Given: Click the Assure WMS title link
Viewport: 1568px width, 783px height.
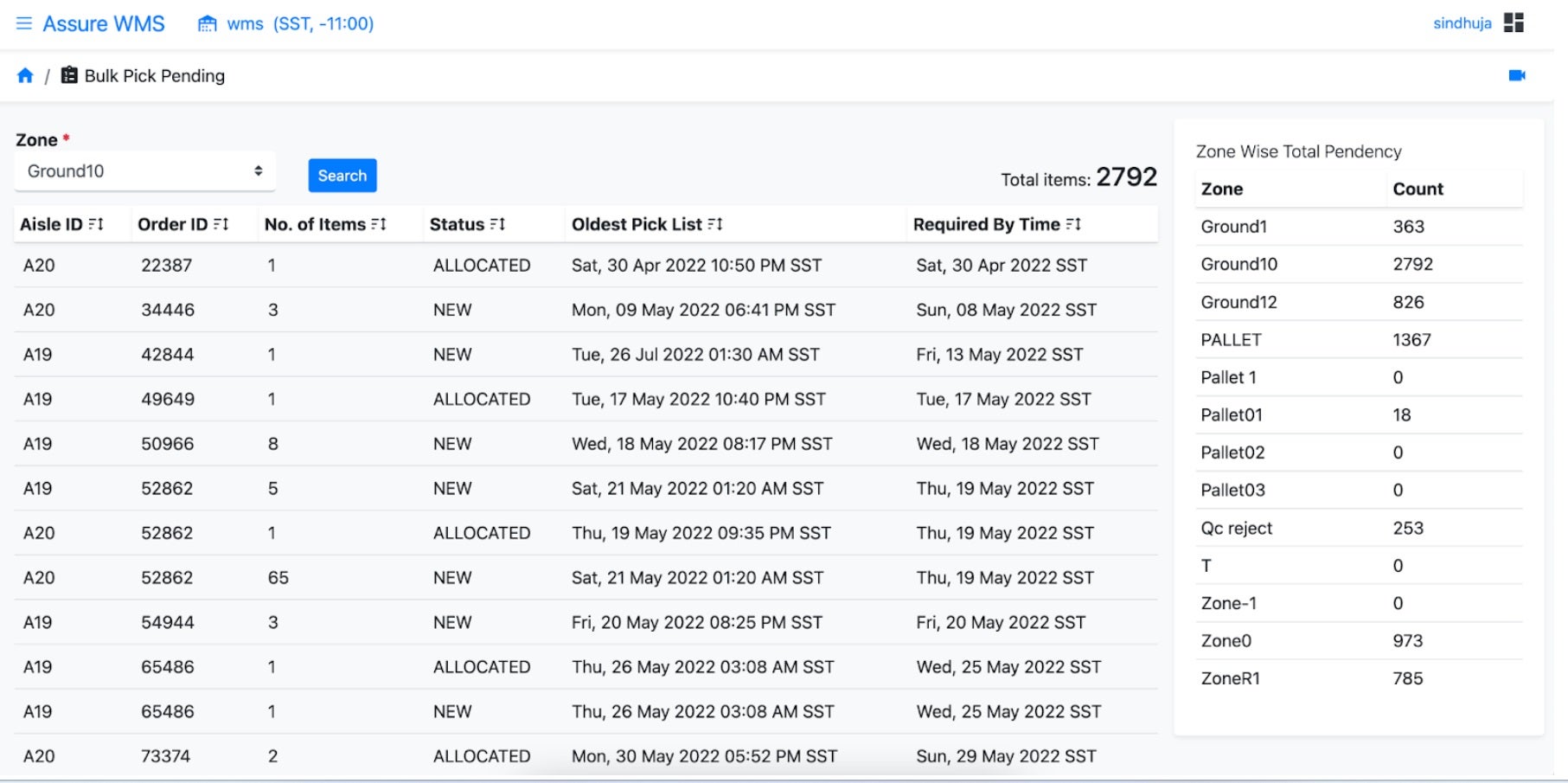Looking at the screenshot, I should tap(104, 24).
